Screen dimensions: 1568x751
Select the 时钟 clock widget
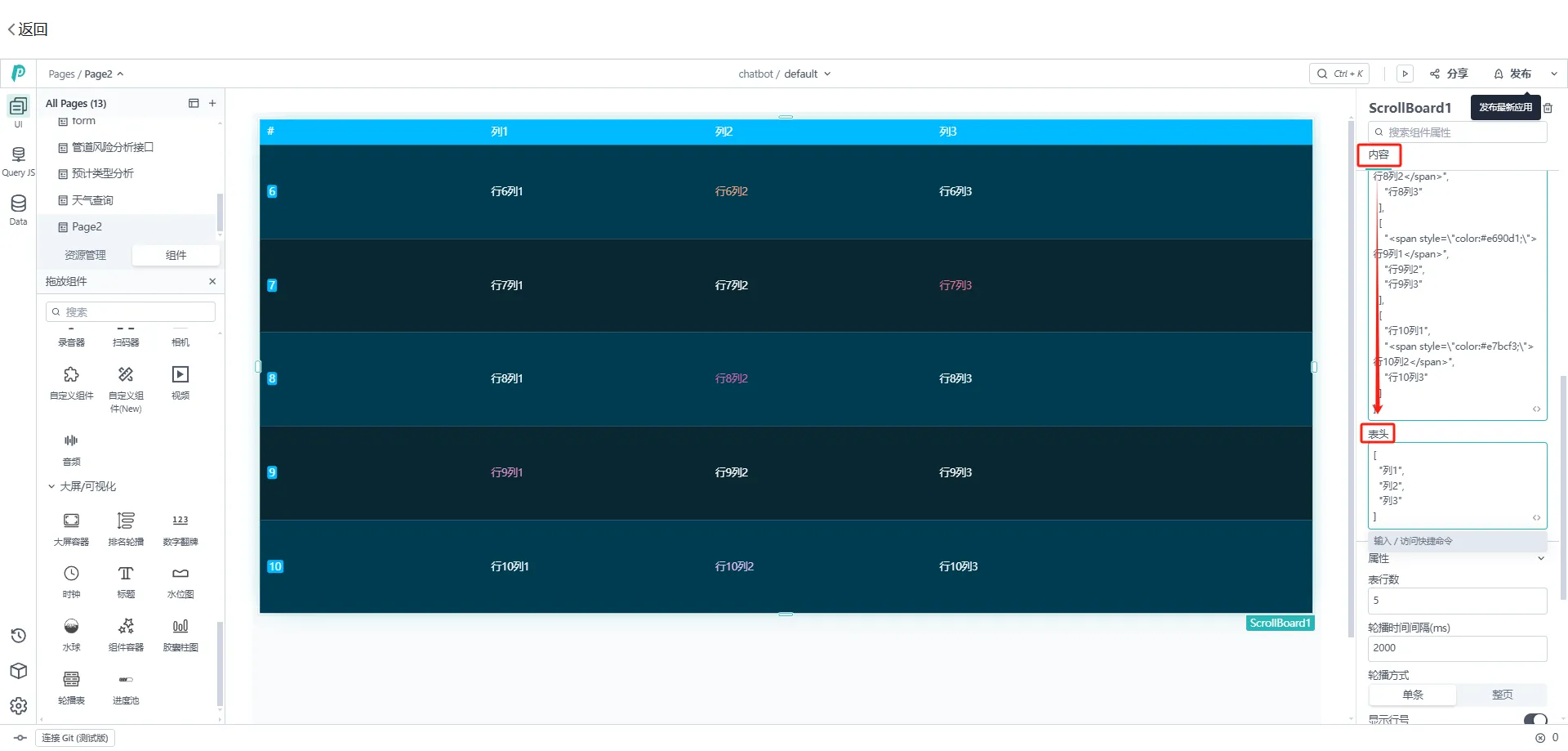pos(72,582)
